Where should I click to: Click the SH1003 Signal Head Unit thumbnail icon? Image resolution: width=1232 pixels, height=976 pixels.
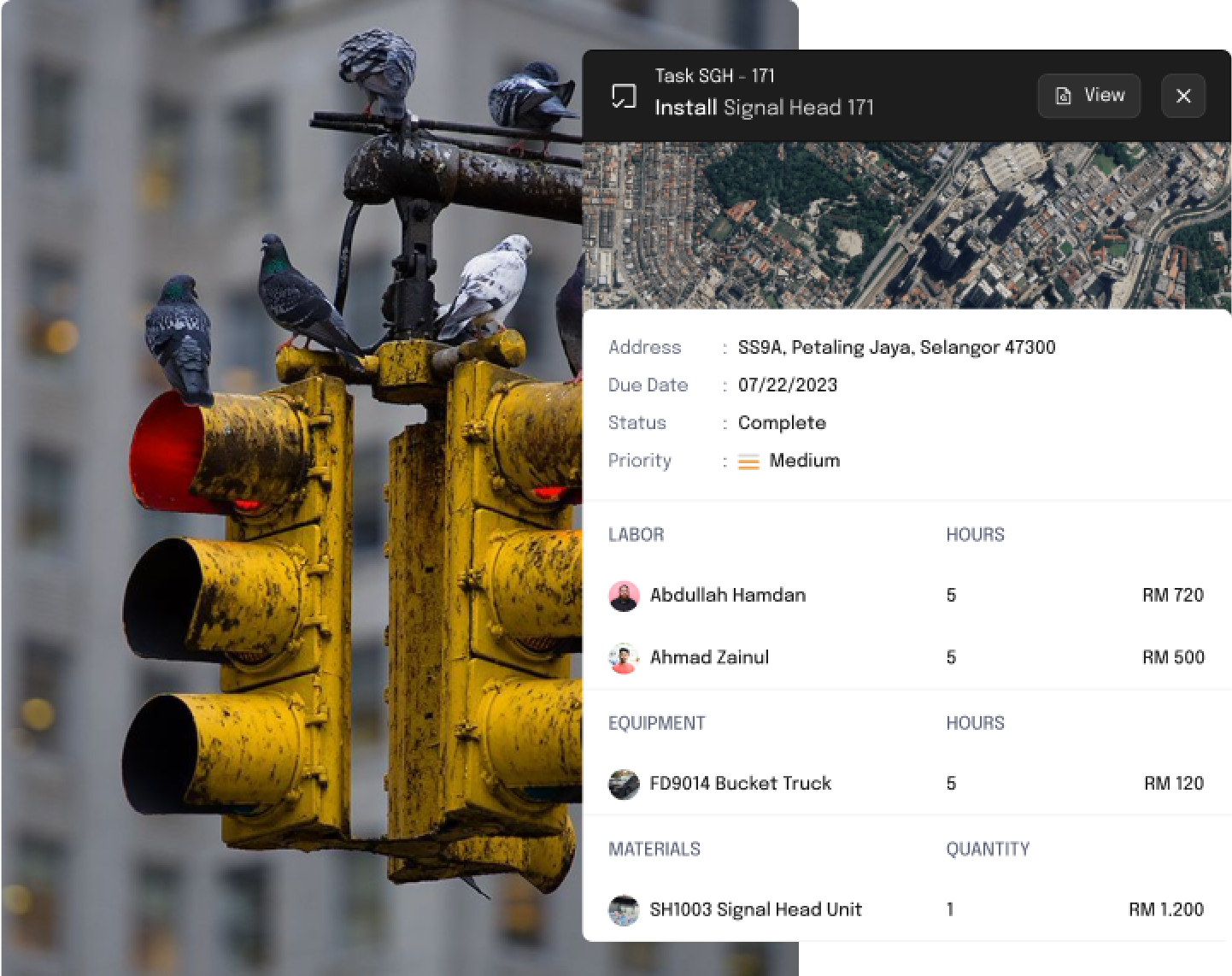(x=624, y=910)
